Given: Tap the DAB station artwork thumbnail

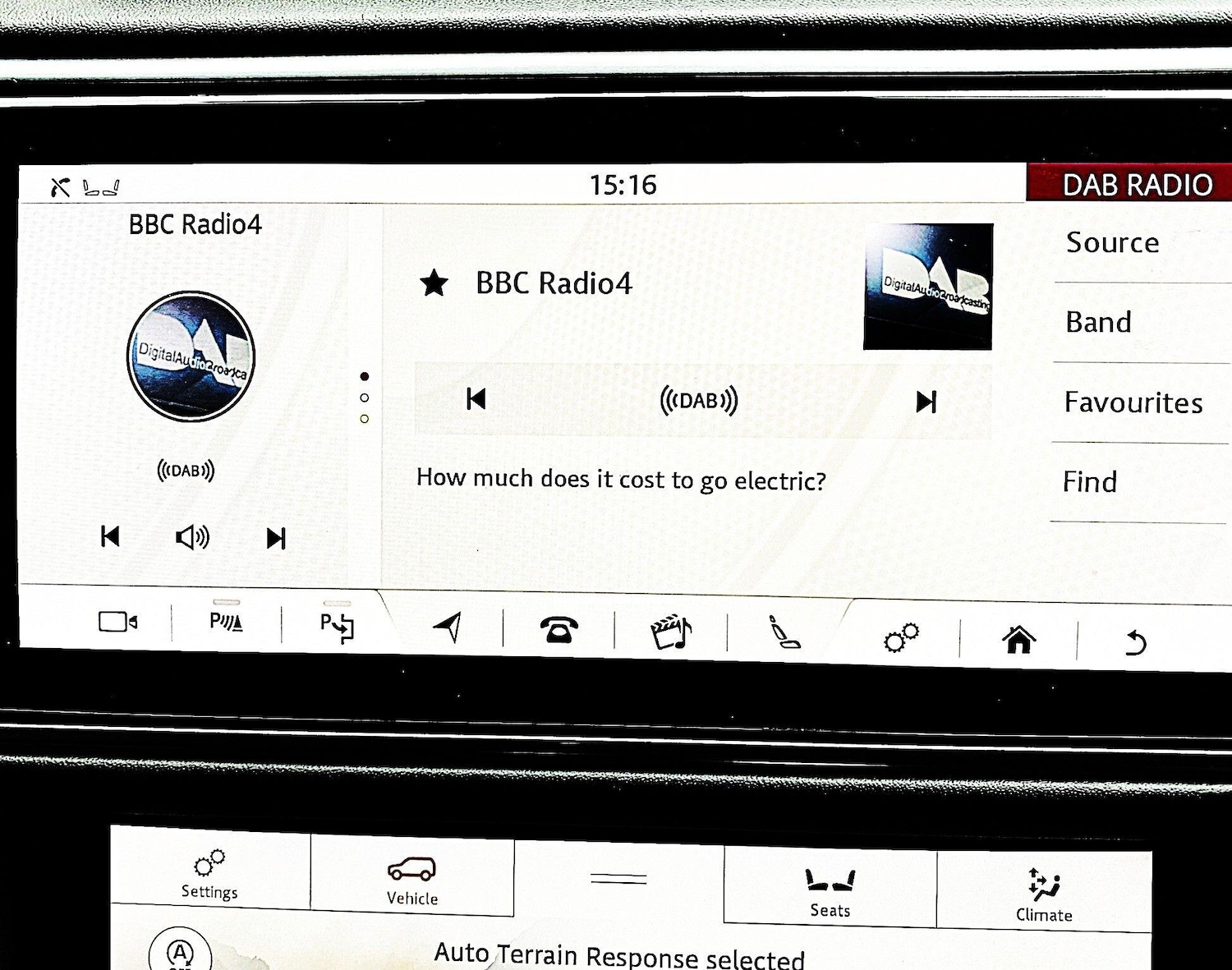Looking at the screenshot, I should (x=928, y=287).
